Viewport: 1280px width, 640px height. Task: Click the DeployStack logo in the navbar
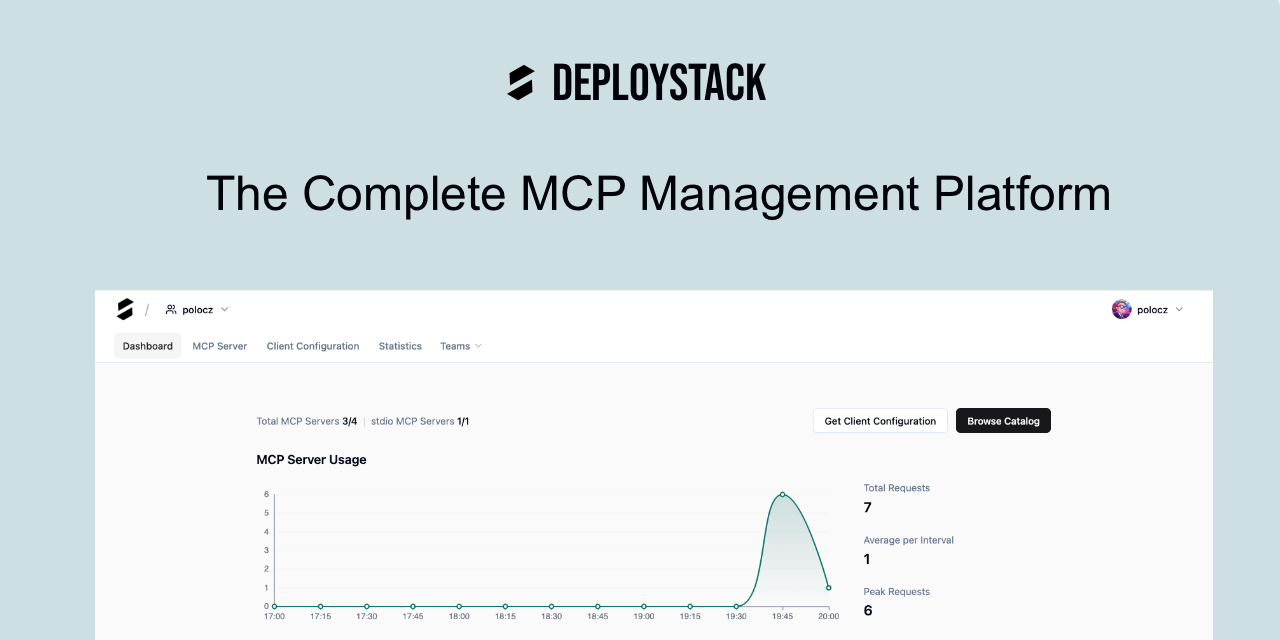[124, 309]
